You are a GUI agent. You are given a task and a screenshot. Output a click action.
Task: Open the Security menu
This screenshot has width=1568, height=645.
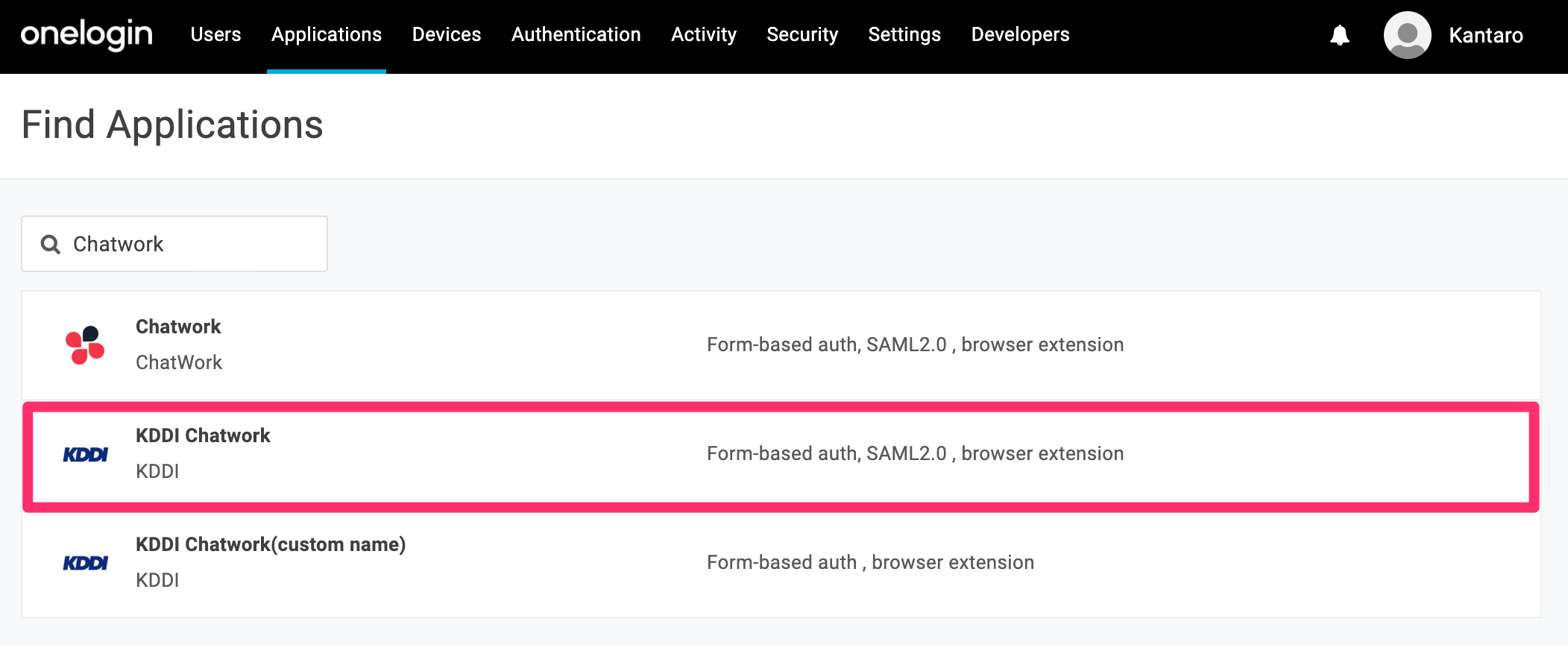pyautogui.click(x=802, y=35)
